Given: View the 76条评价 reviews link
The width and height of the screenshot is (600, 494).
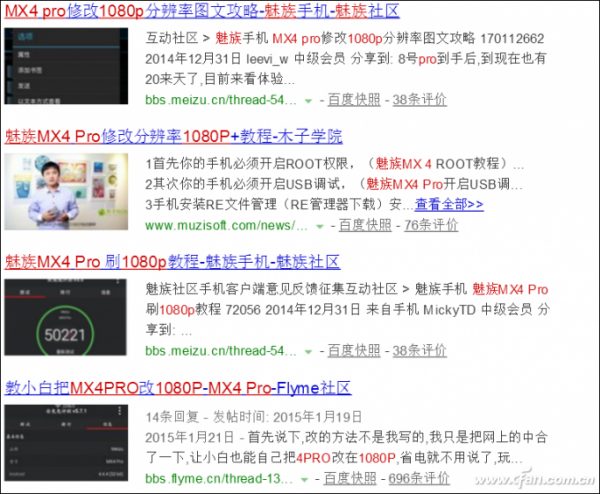Looking at the screenshot, I should coord(431,225).
